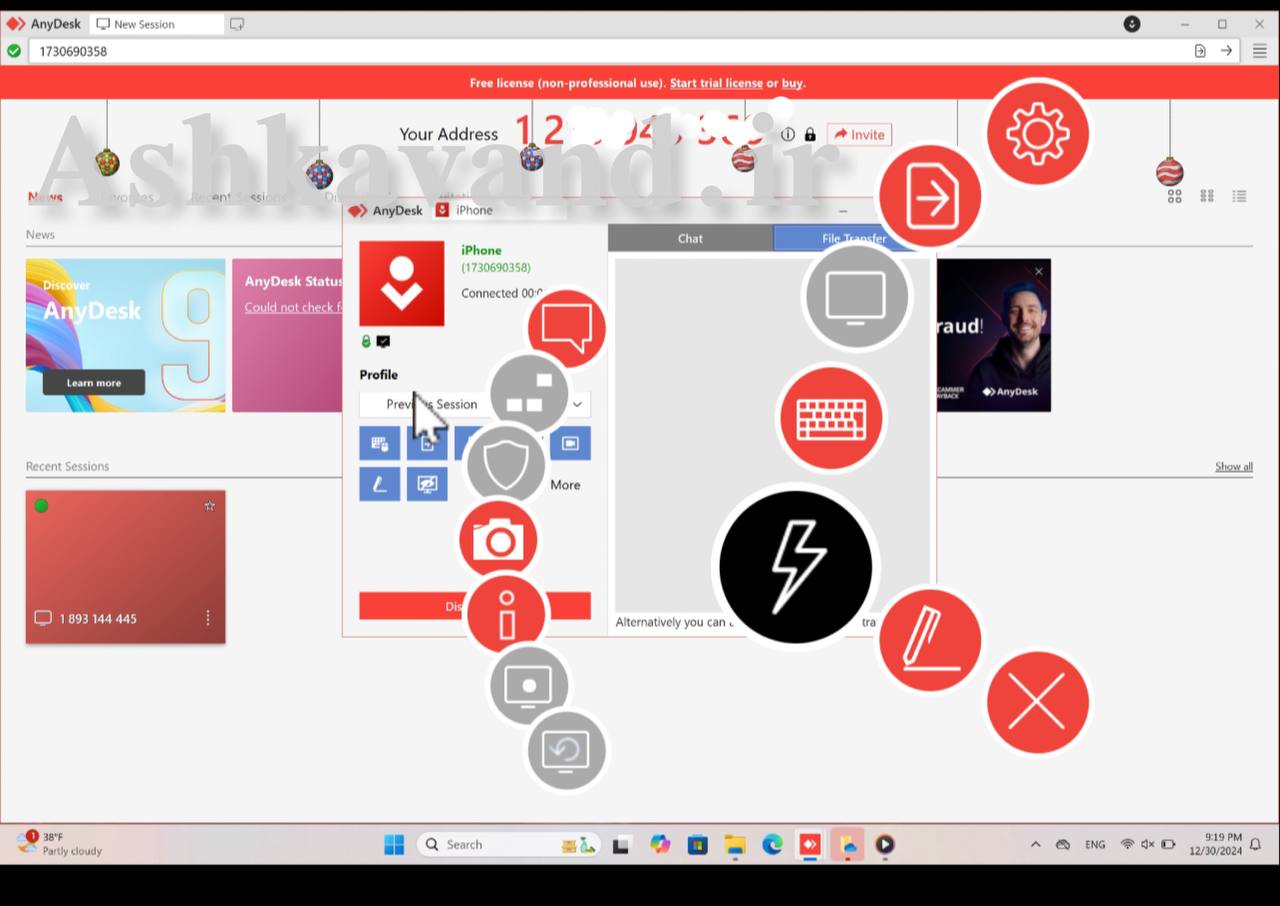Open AnyDesk hamburger main menu
The width and height of the screenshot is (1280, 906).
1260,51
